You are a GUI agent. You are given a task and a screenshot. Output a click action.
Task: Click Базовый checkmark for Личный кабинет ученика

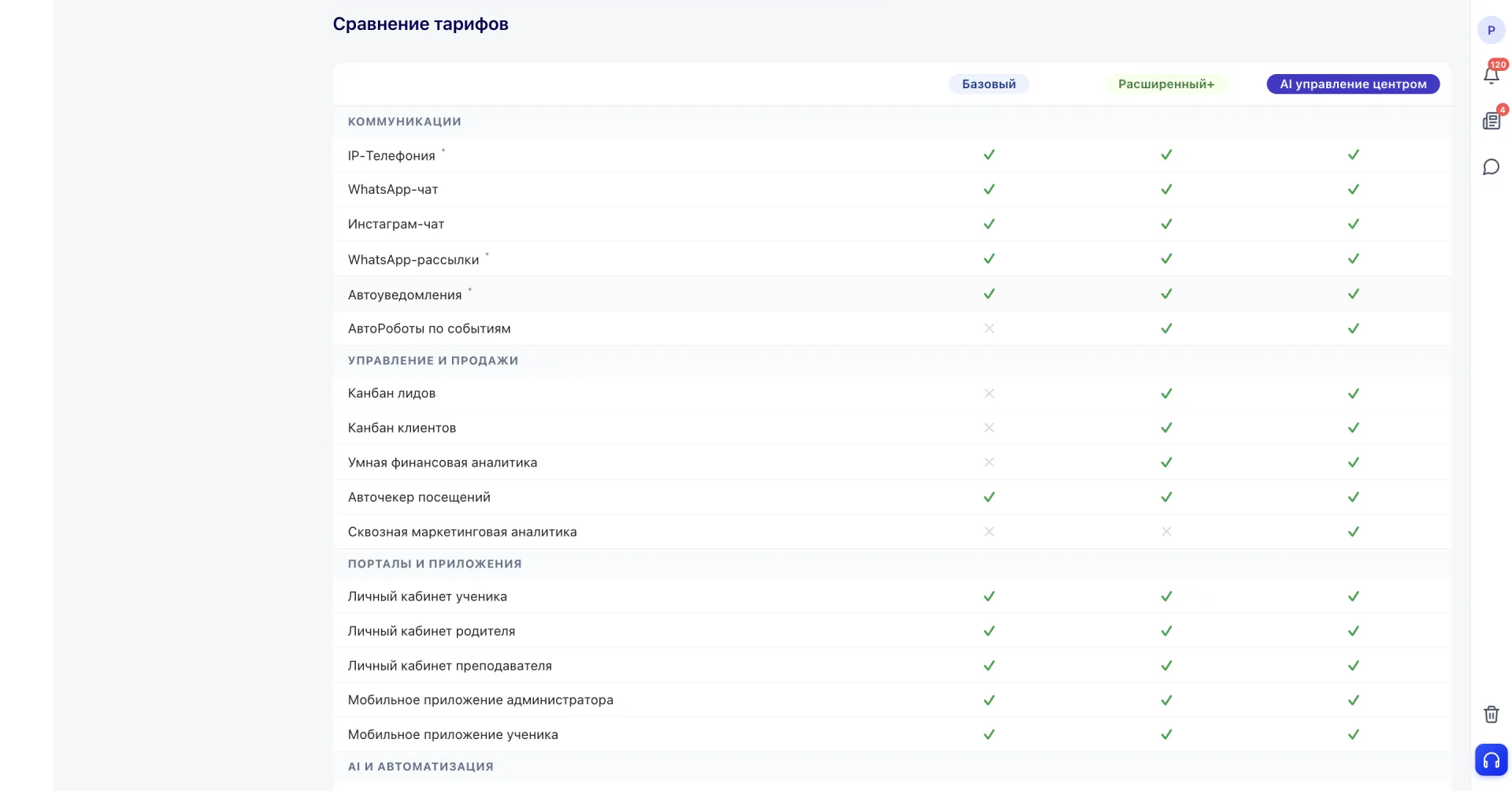click(989, 596)
